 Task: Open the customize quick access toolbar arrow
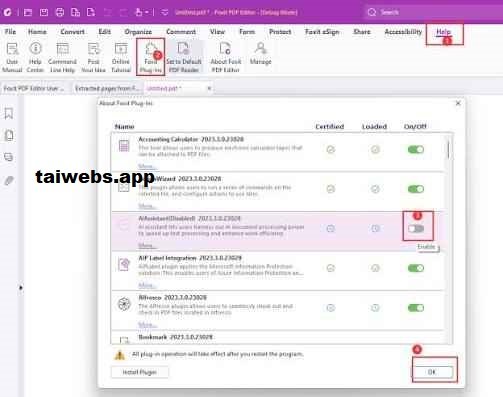click(165, 12)
